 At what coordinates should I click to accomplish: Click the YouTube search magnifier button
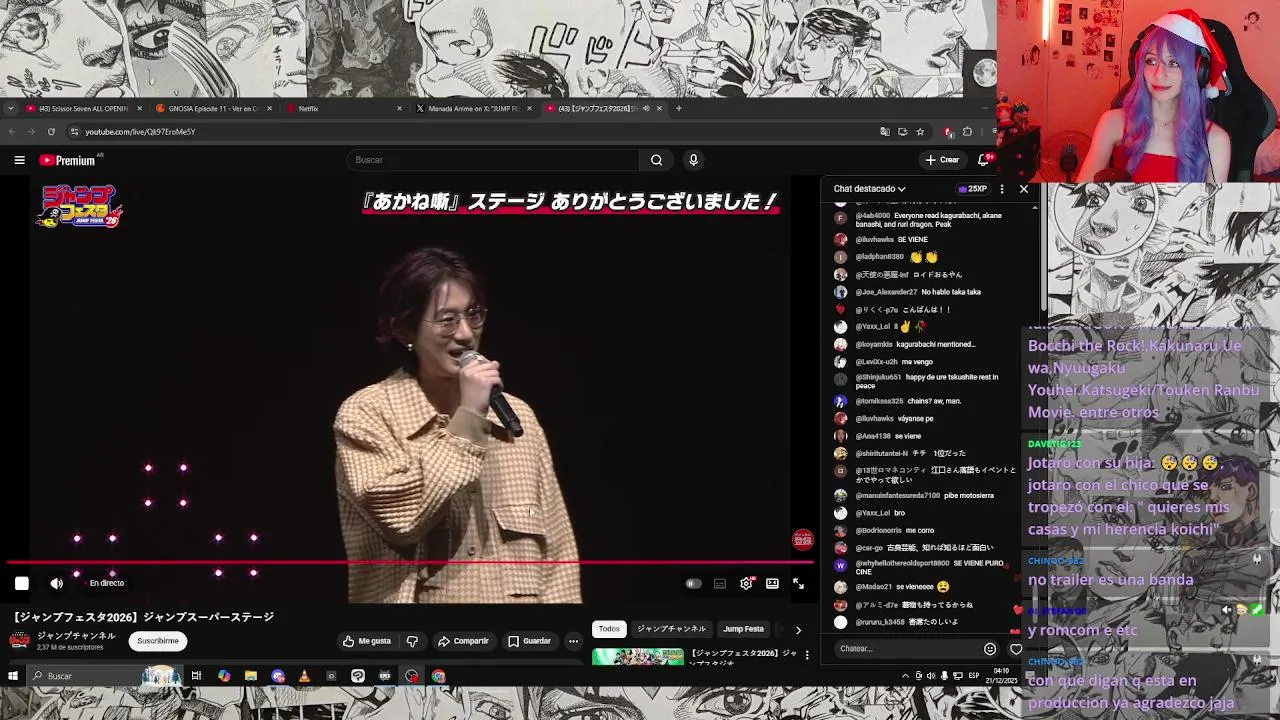tap(656, 160)
